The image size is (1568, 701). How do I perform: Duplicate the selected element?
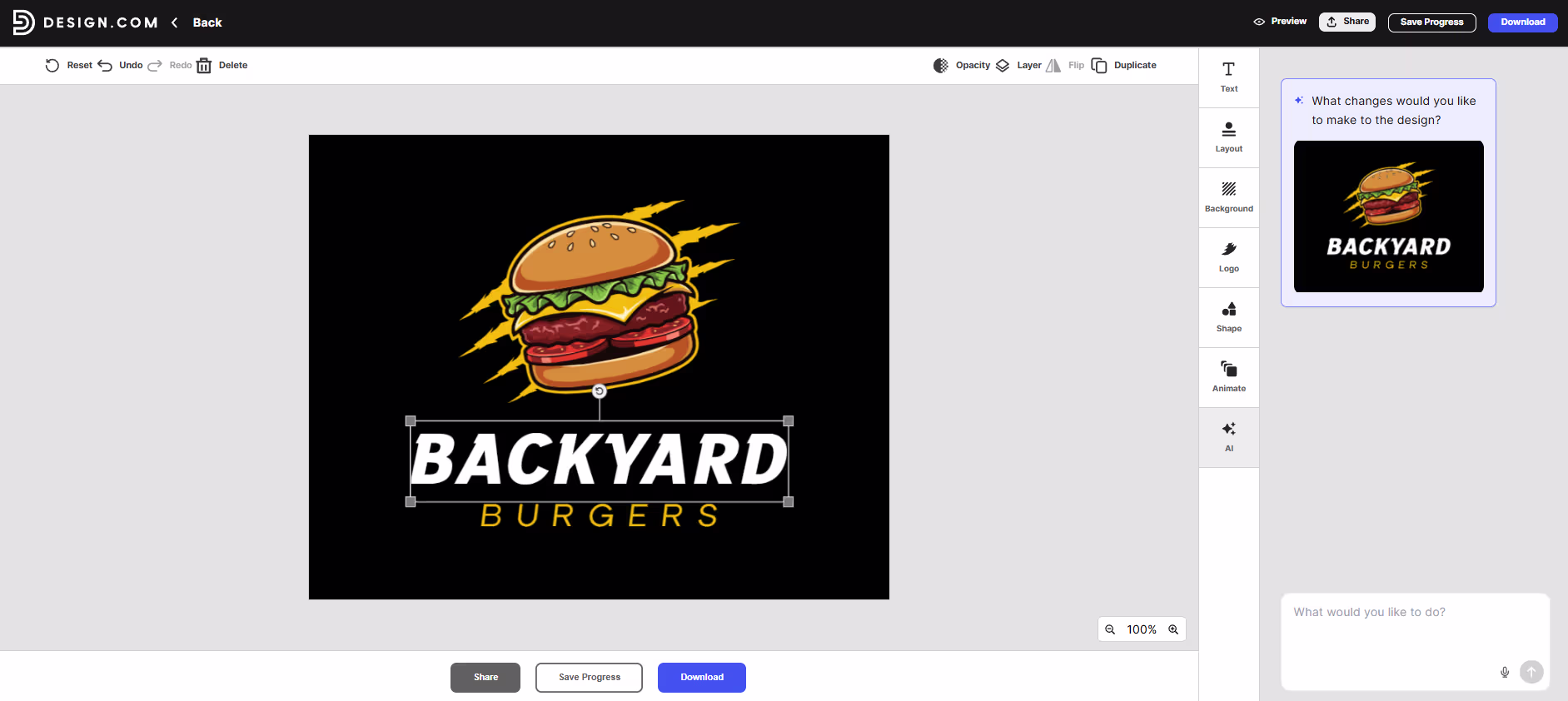(x=1123, y=65)
